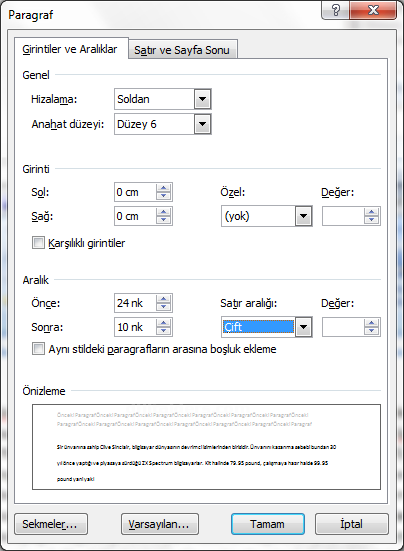Switch to Satır ve Sayfa Sonu tab
The image size is (404, 551).
pos(182,50)
